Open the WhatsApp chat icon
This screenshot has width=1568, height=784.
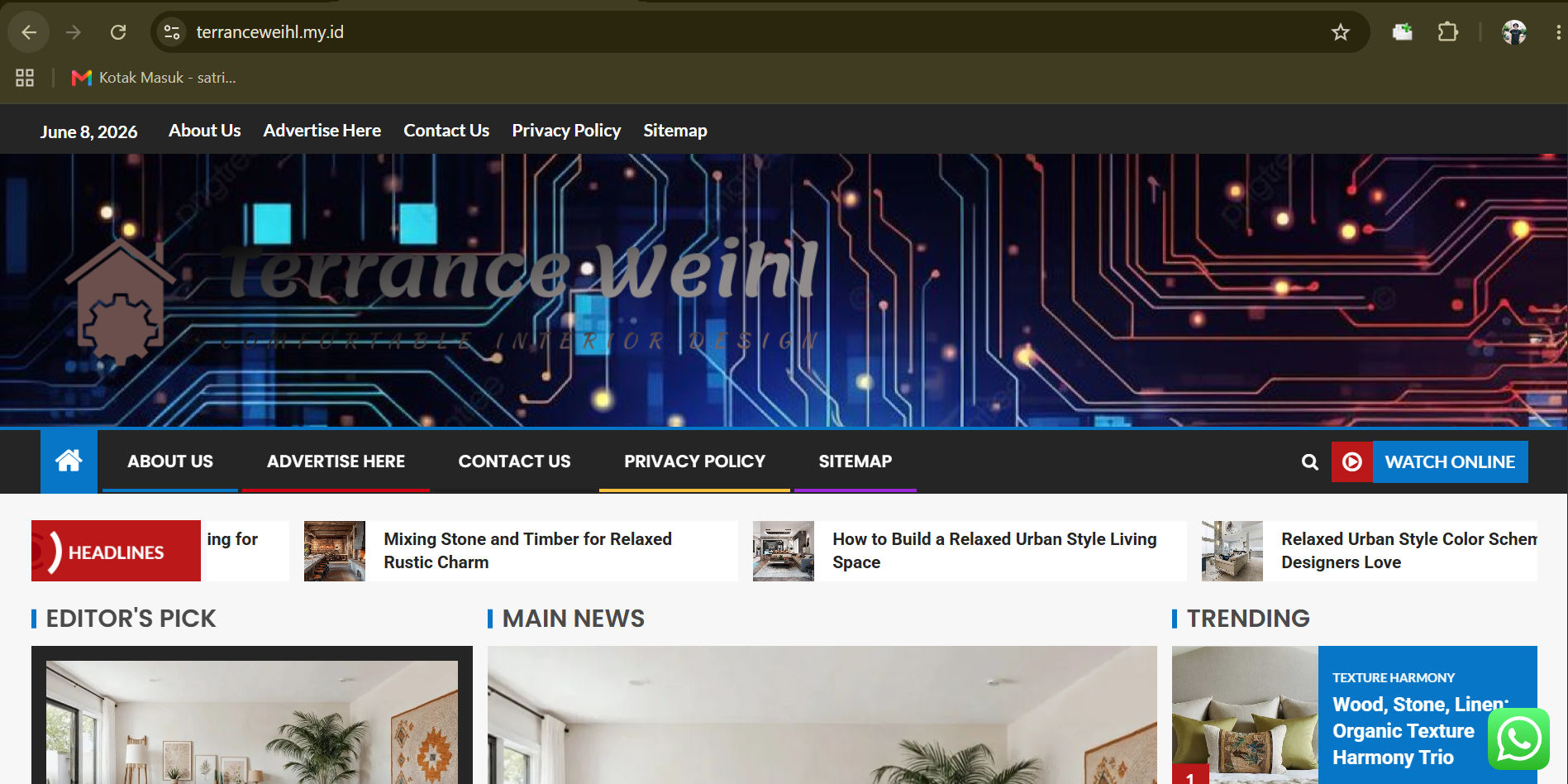(1518, 739)
